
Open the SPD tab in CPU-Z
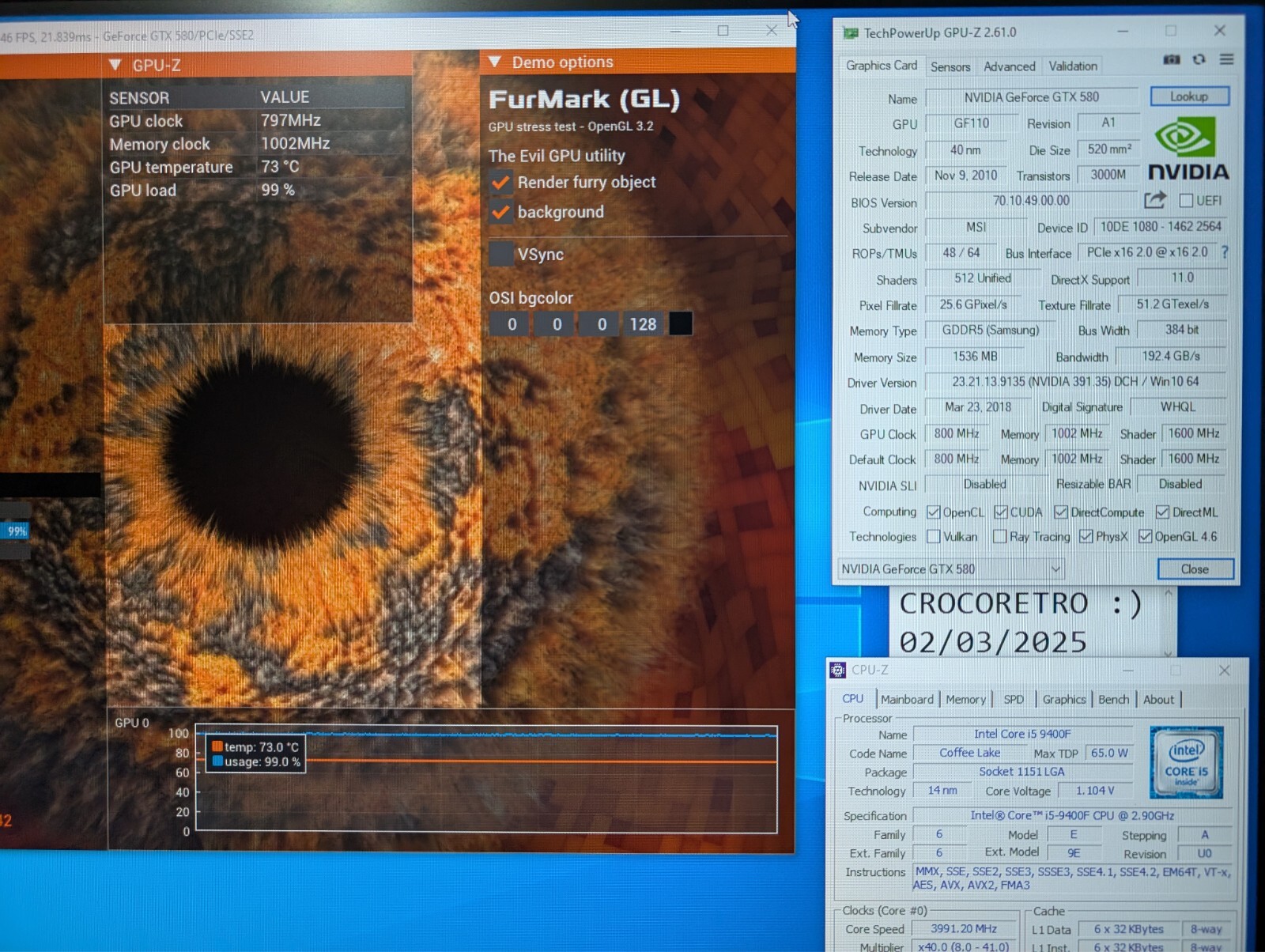click(x=1014, y=700)
